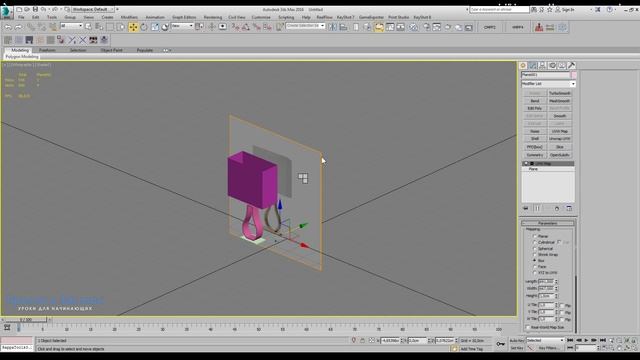Open the Modifier List dropdown
The image size is (640, 360).
pyautogui.click(x=548, y=84)
